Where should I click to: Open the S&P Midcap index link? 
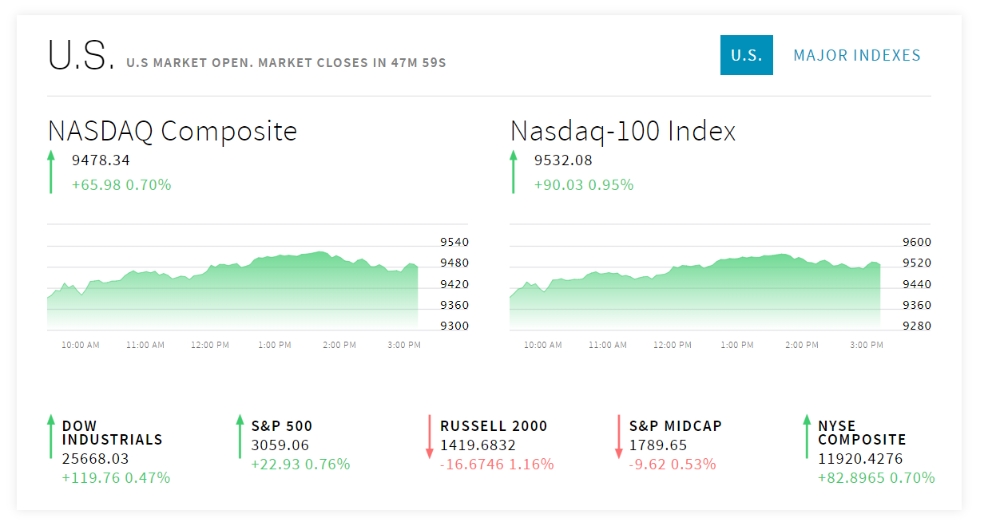click(x=675, y=426)
